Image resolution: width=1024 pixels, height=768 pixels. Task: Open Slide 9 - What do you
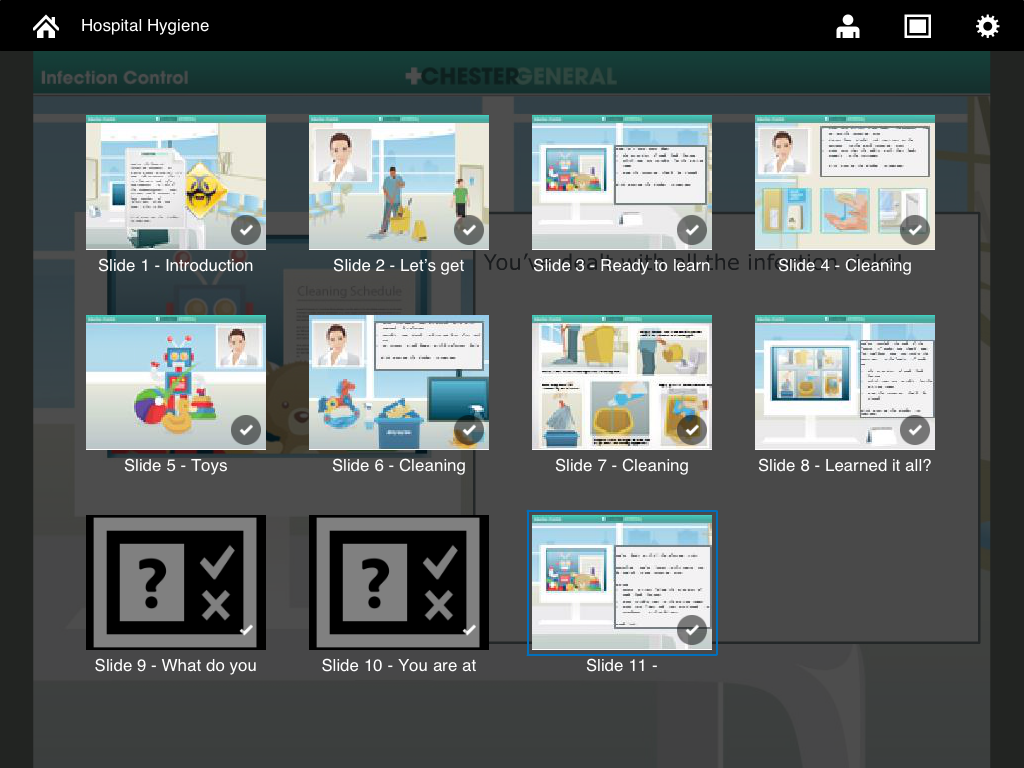tap(176, 583)
